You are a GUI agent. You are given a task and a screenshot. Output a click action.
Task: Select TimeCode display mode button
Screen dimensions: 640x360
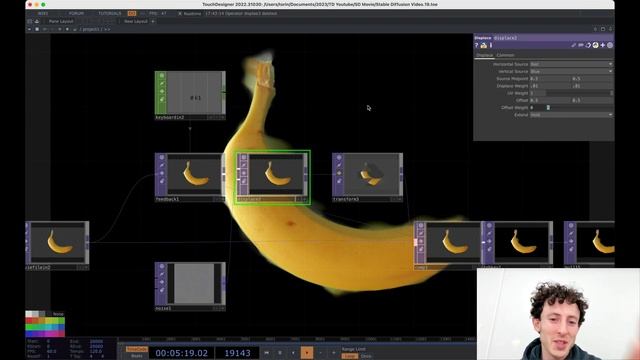(137, 349)
